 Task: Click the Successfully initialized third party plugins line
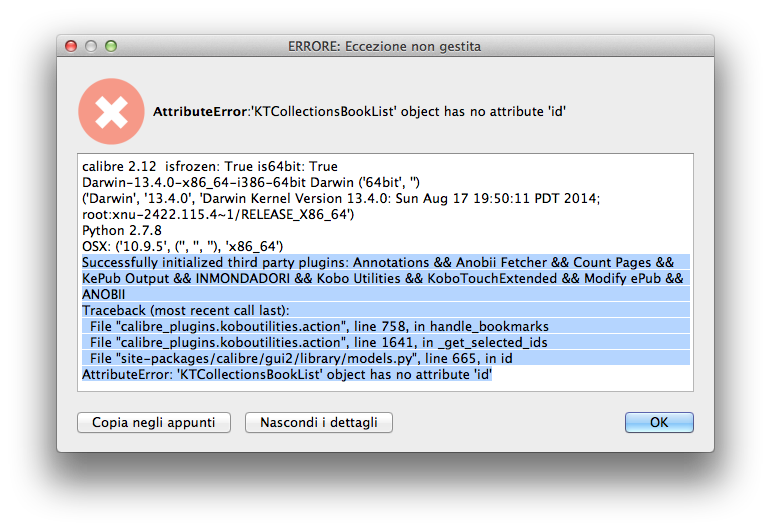tap(382, 262)
